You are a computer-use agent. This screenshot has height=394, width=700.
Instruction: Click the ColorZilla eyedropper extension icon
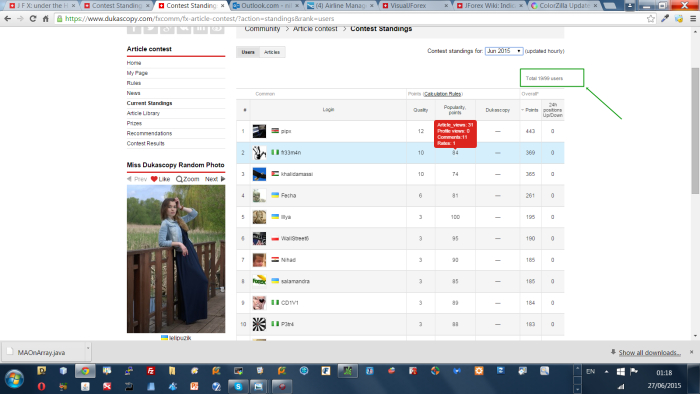[x=665, y=19]
